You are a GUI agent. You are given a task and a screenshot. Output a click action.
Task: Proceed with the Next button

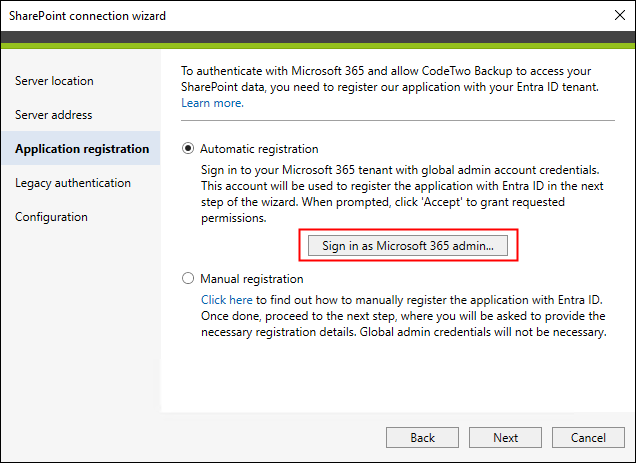tap(505, 437)
